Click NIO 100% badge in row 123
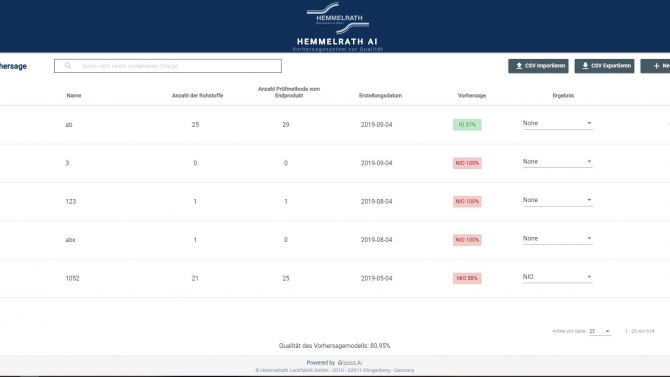Image resolution: width=670 pixels, height=377 pixels. [x=467, y=201]
